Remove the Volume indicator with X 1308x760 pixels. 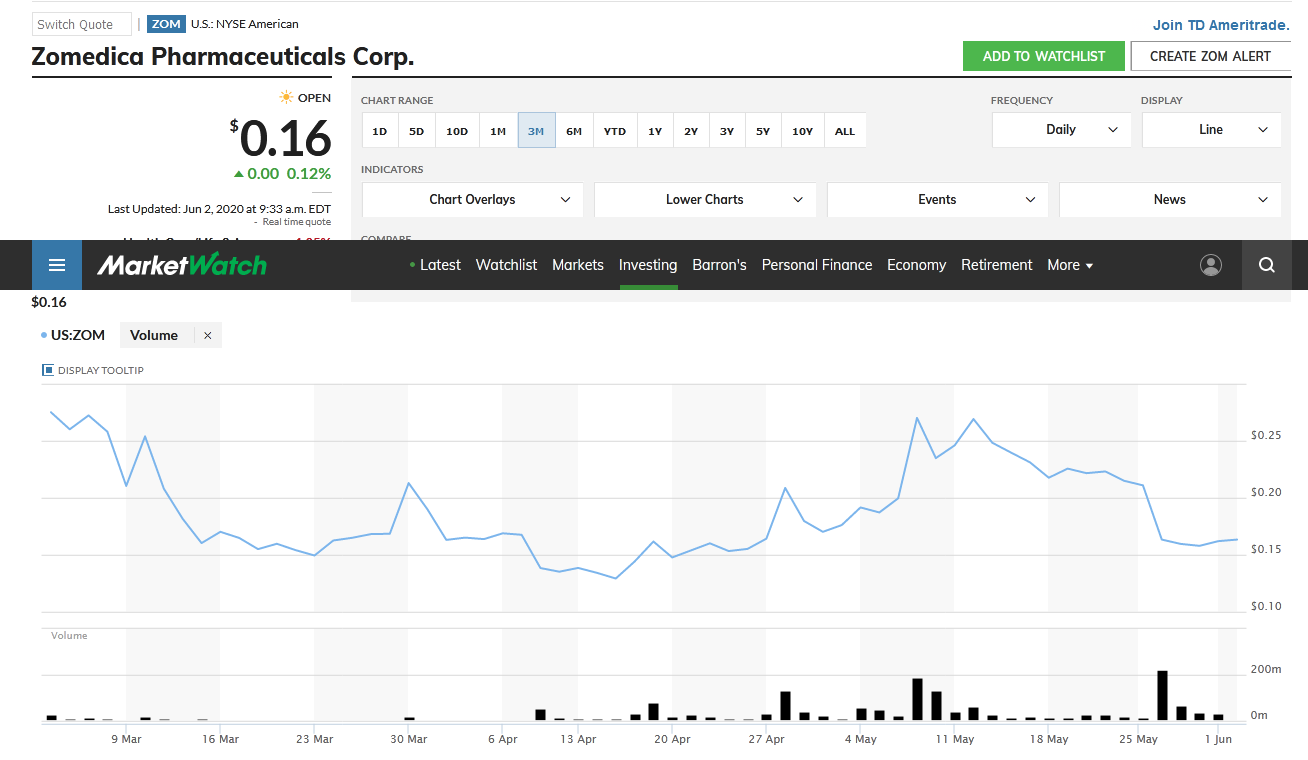[208, 336]
